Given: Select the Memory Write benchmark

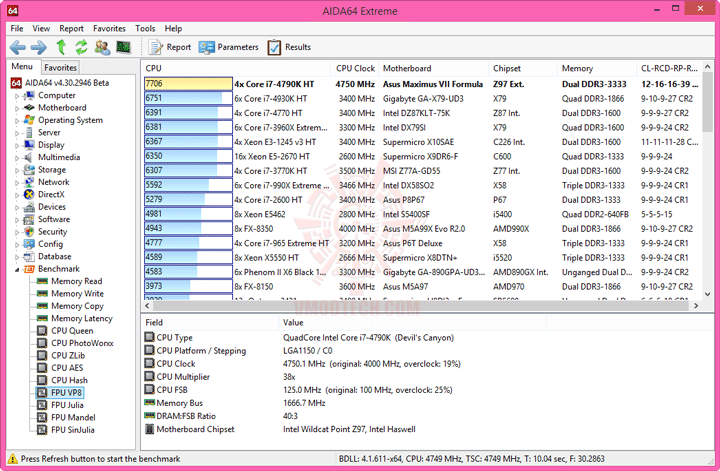Looking at the screenshot, I should [78, 294].
